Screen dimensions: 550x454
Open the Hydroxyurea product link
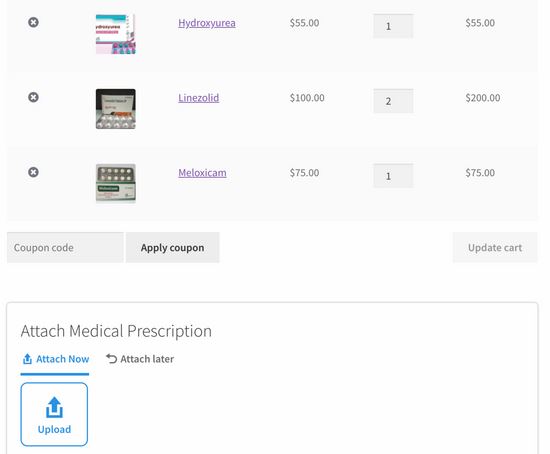207,23
